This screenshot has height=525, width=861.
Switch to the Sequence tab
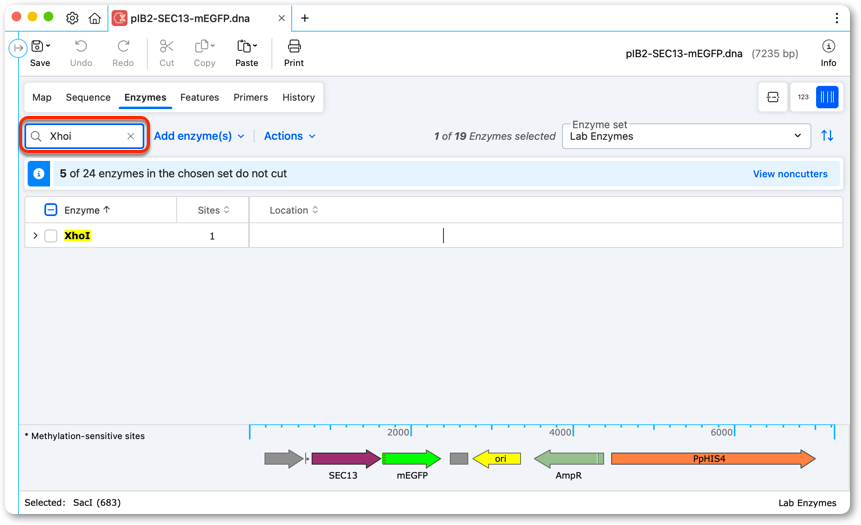88,97
